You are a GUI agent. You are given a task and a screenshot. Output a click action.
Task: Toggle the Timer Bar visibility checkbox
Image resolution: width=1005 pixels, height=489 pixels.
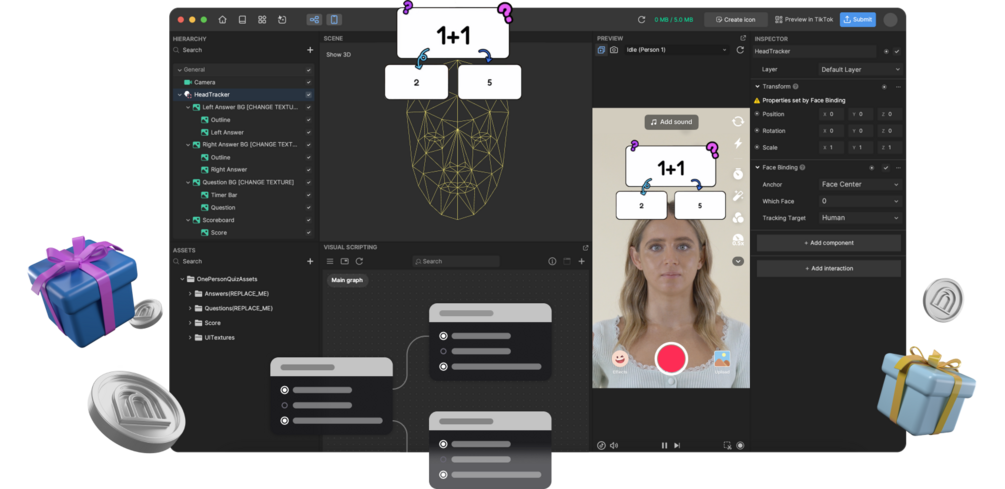point(309,195)
